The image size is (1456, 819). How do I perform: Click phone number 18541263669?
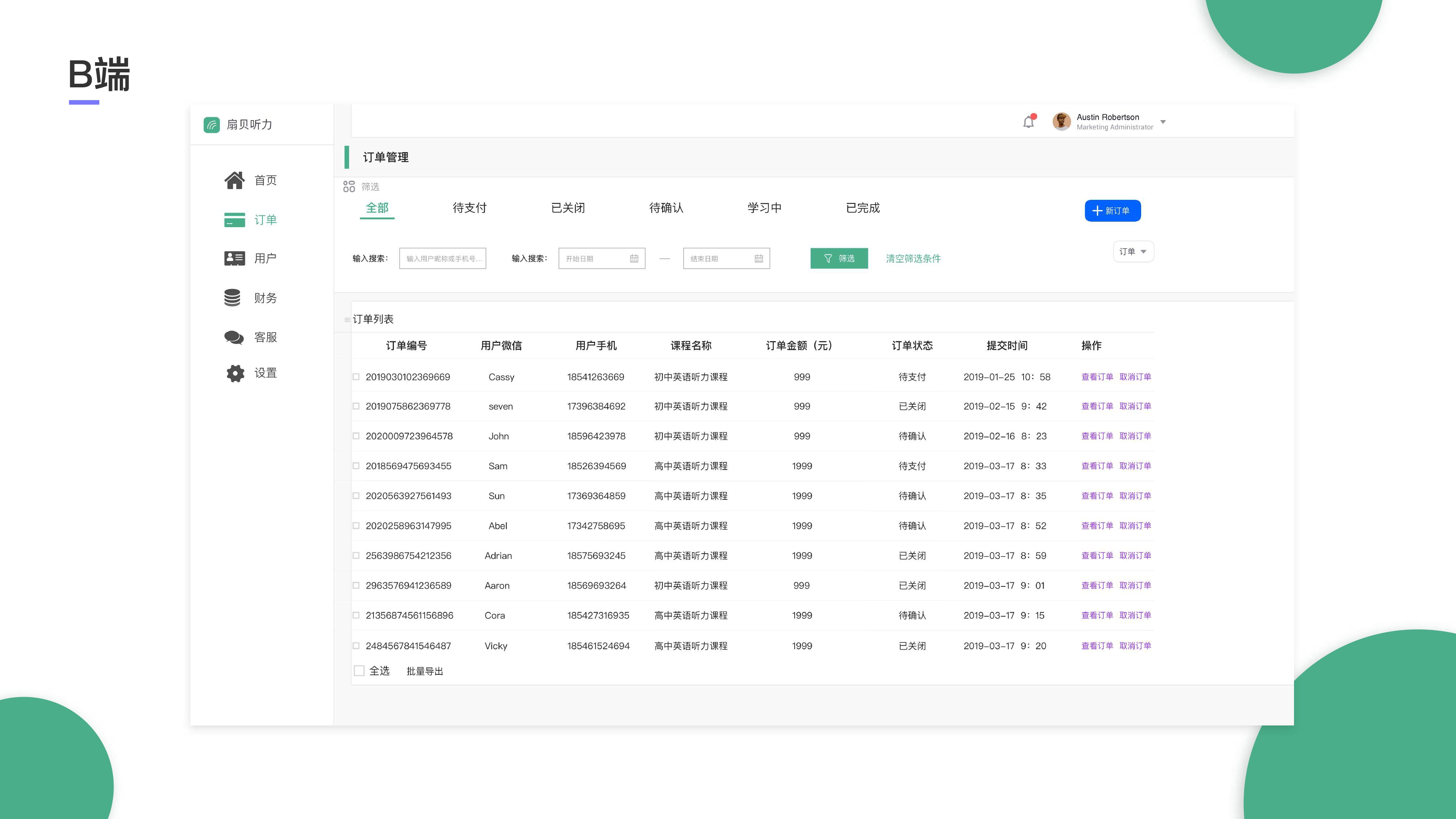[596, 377]
